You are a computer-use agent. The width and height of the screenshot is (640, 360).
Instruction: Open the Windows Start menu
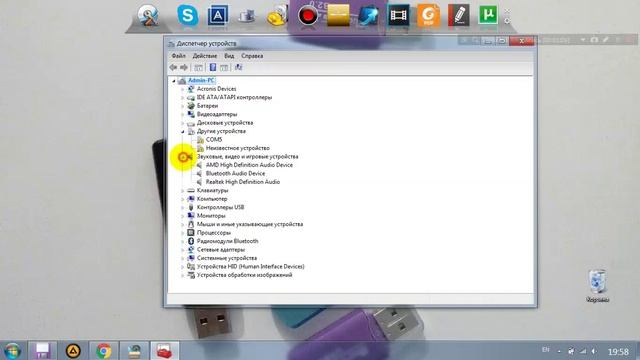point(12,351)
